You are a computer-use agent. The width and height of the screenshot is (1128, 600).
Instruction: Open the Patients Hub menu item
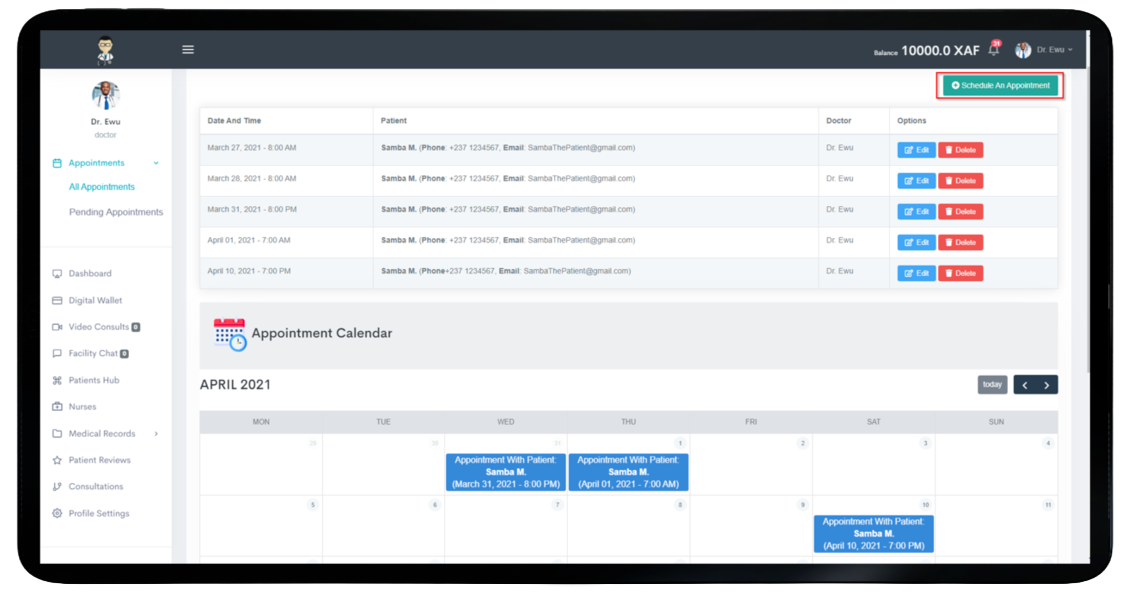point(93,381)
